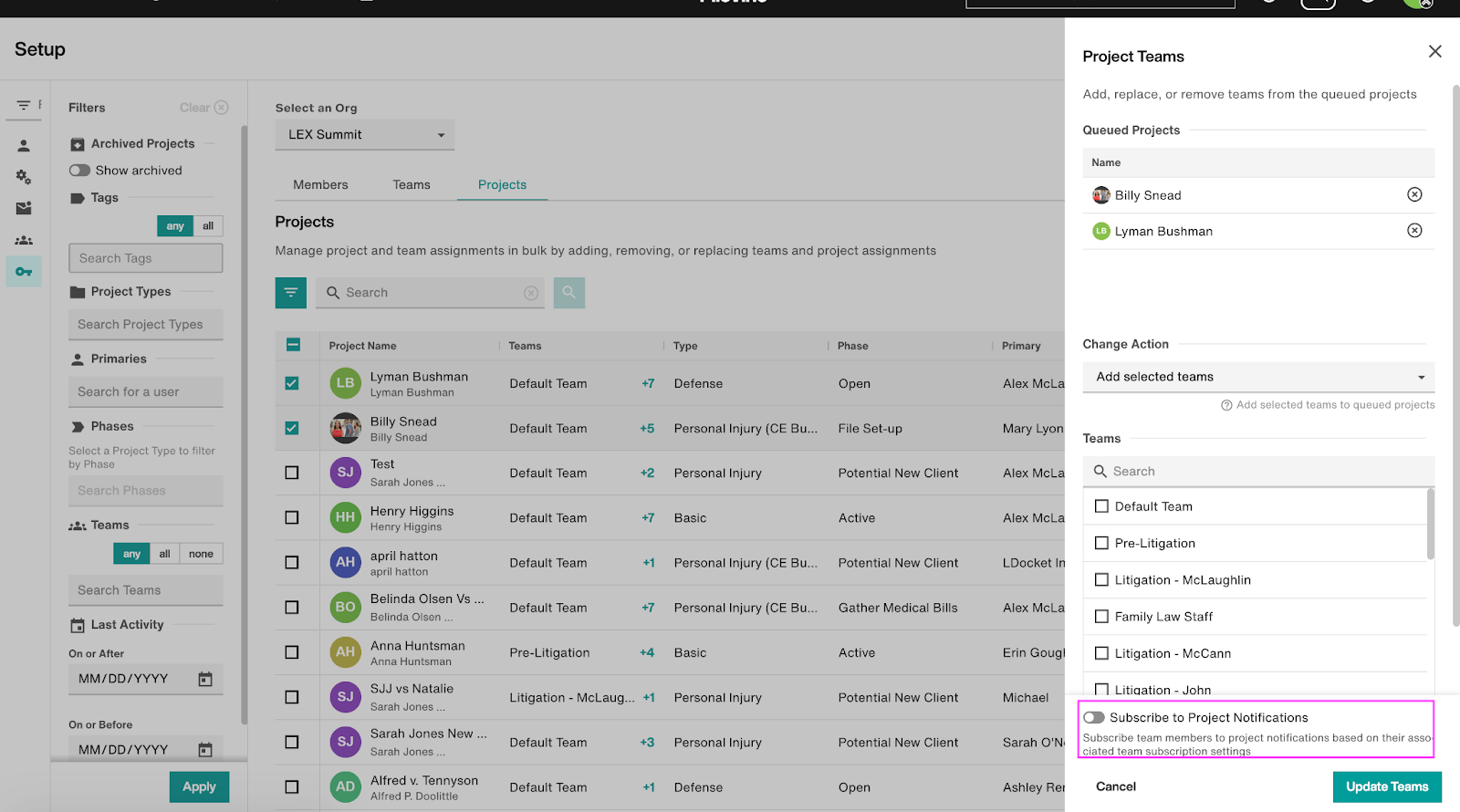1460x812 pixels.
Task: Open Search Project Types combo box
Action: [145, 325]
